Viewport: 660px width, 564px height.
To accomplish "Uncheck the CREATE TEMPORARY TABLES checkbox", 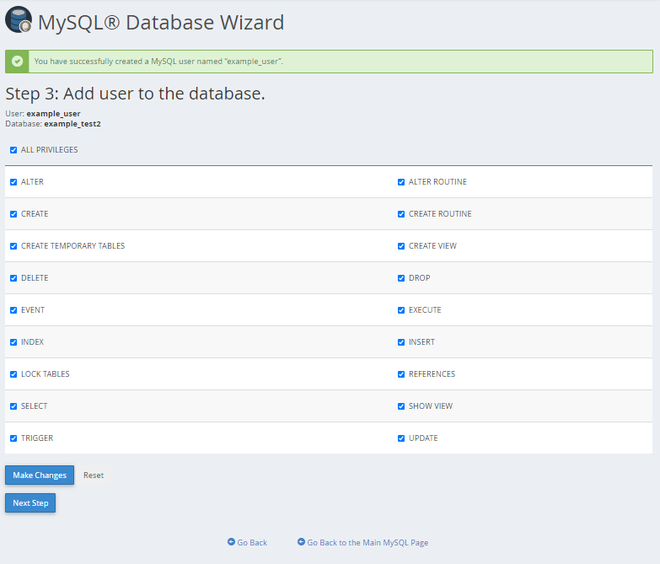I will pos(13,246).
